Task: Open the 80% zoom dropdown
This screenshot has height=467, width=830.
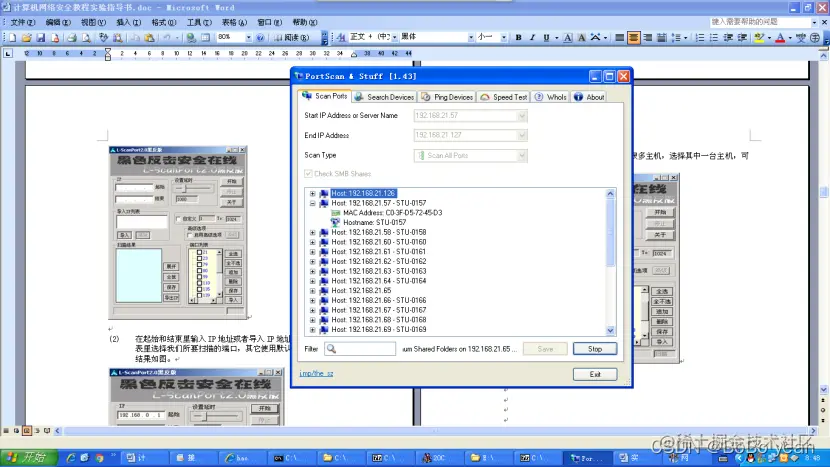Action: pyautogui.click(x=248, y=38)
